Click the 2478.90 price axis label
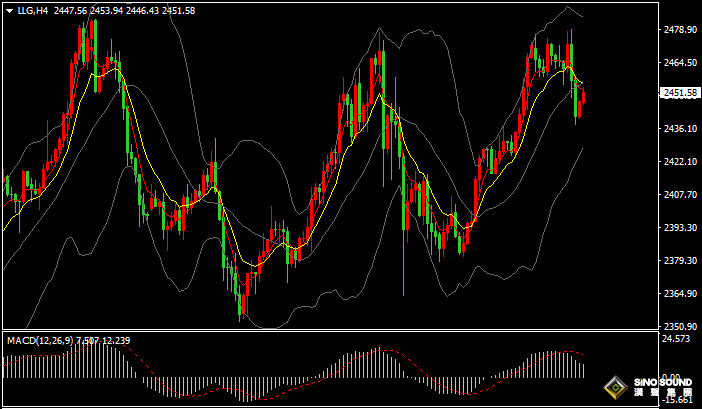The width and height of the screenshot is (702, 409). [x=679, y=30]
